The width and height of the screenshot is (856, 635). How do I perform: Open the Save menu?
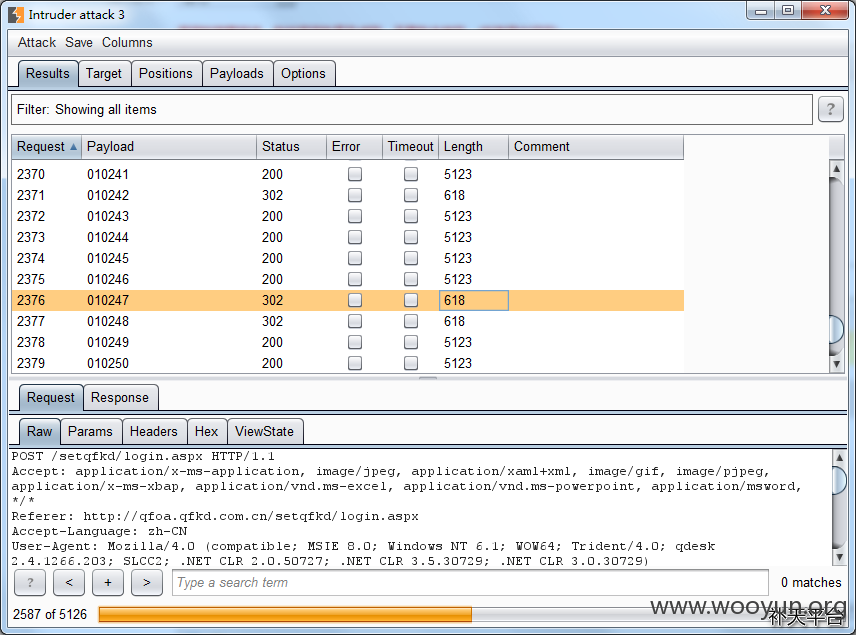pos(79,43)
